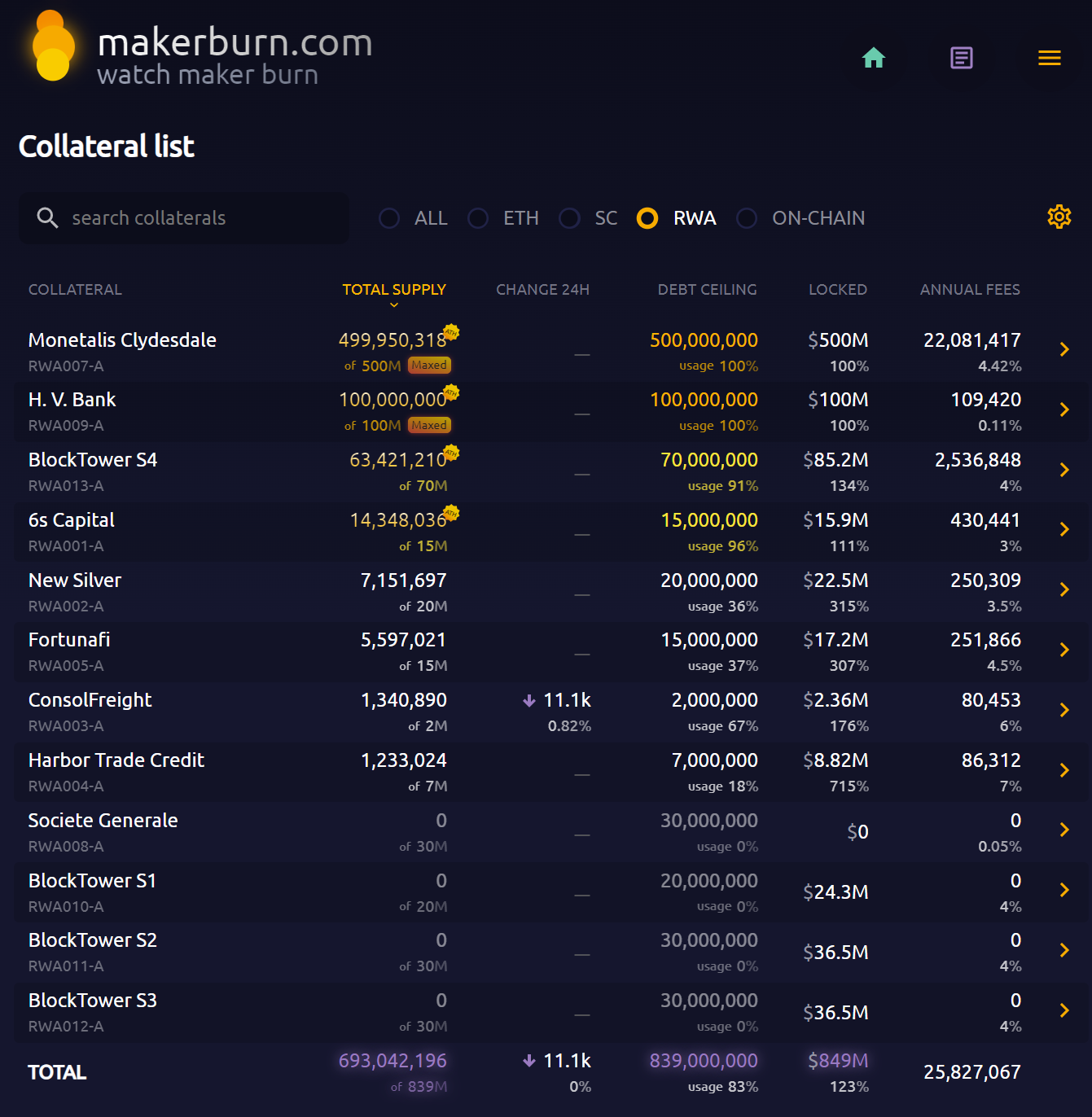1092x1117 pixels.
Task: Open 6s Capital collateral link
Action: coord(72,520)
